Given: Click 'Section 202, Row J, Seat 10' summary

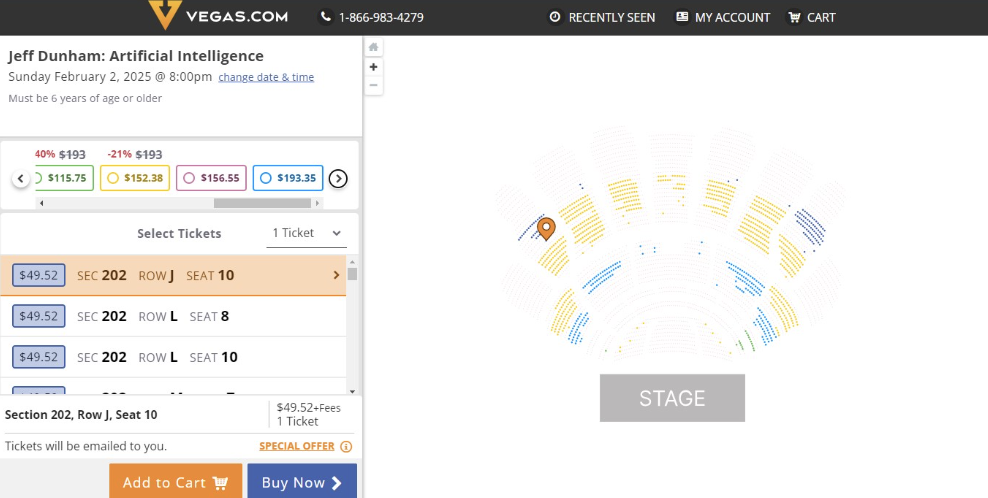Looking at the screenshot, I should [81, 415].
